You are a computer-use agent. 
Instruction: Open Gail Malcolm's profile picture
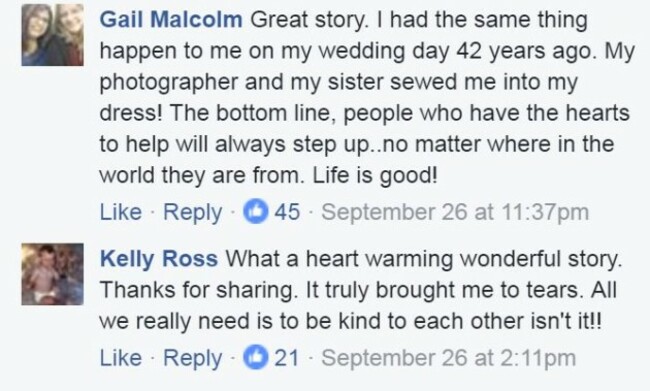(x=52, y=35)
